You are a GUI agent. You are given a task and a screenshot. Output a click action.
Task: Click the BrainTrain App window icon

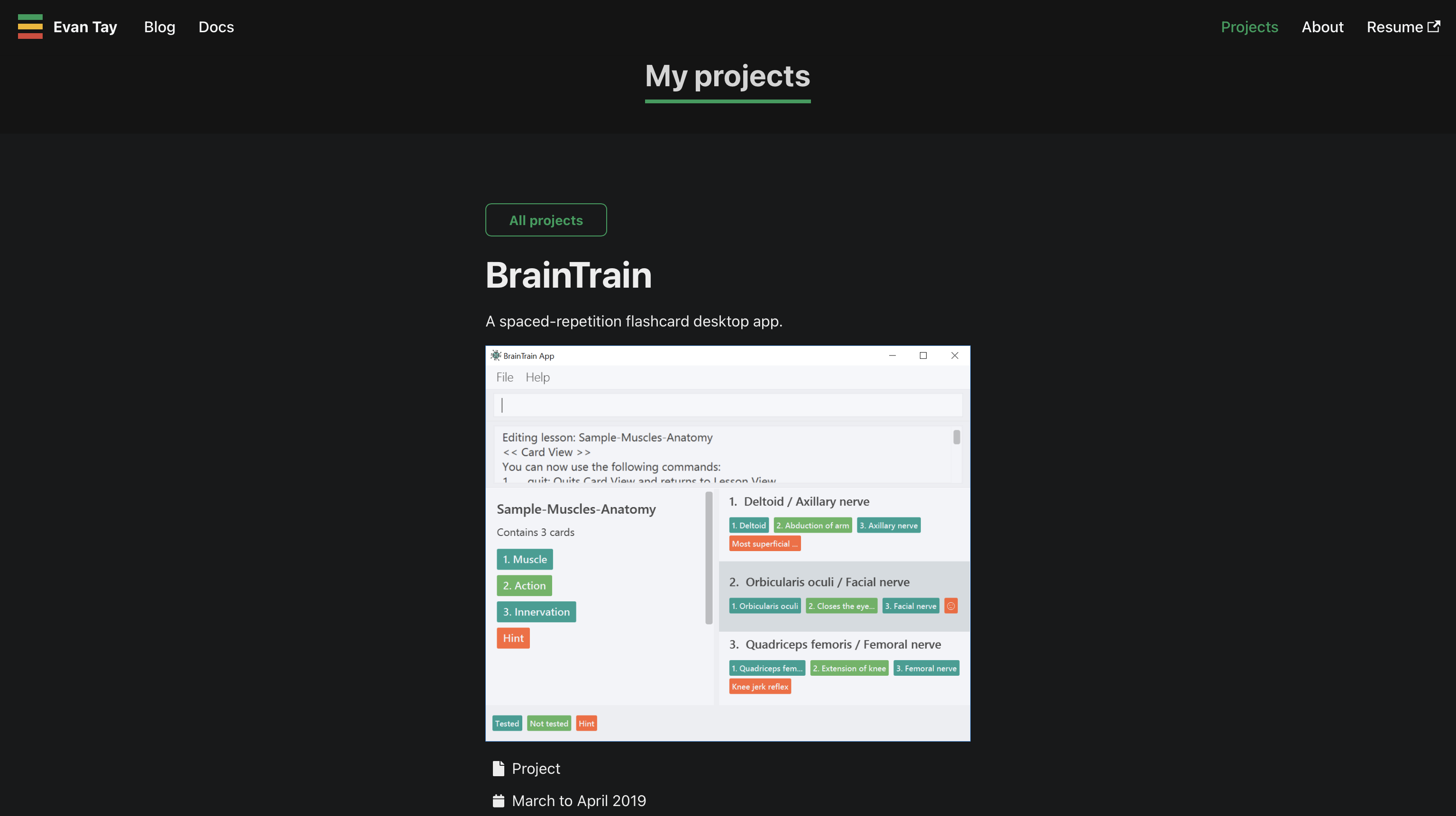coord(496,355)
